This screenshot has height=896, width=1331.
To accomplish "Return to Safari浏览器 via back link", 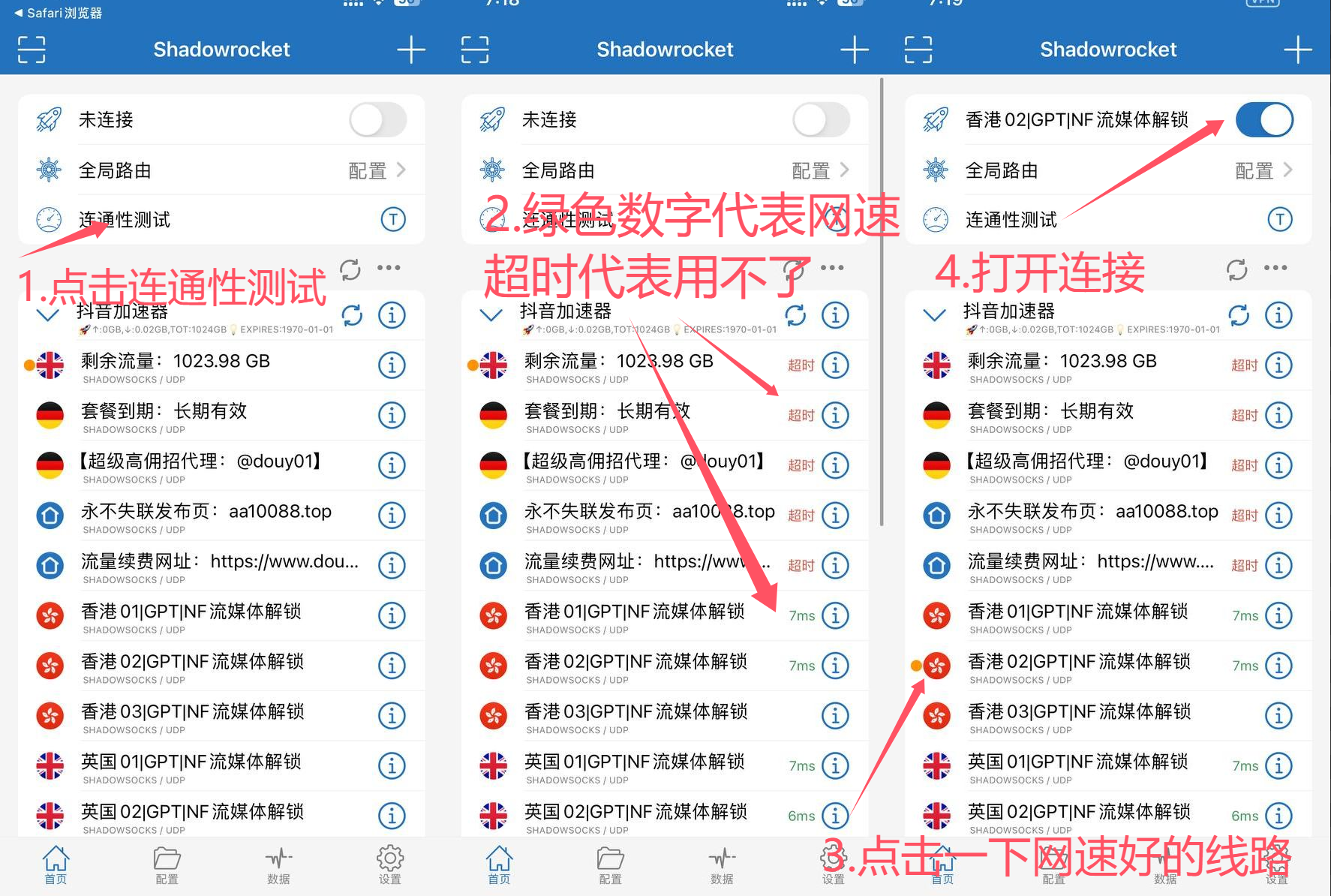I will point(58,13).
